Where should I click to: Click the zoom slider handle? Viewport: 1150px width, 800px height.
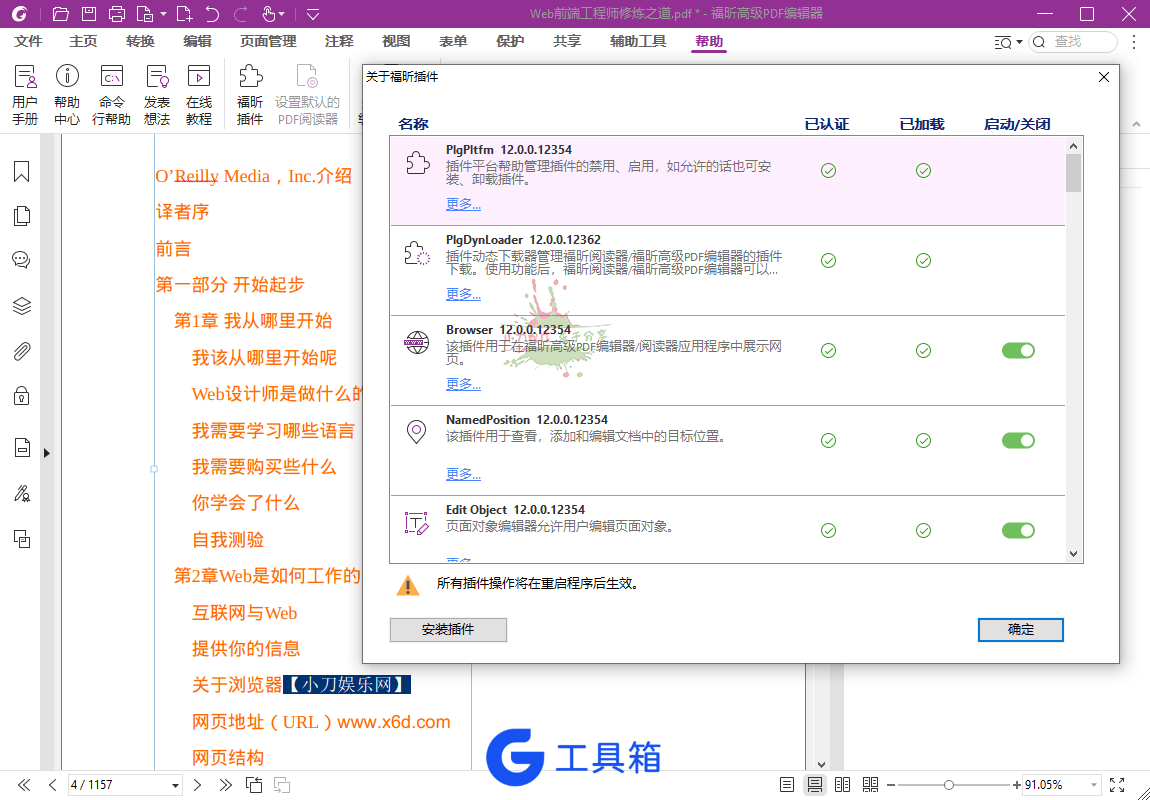(948, 785)
